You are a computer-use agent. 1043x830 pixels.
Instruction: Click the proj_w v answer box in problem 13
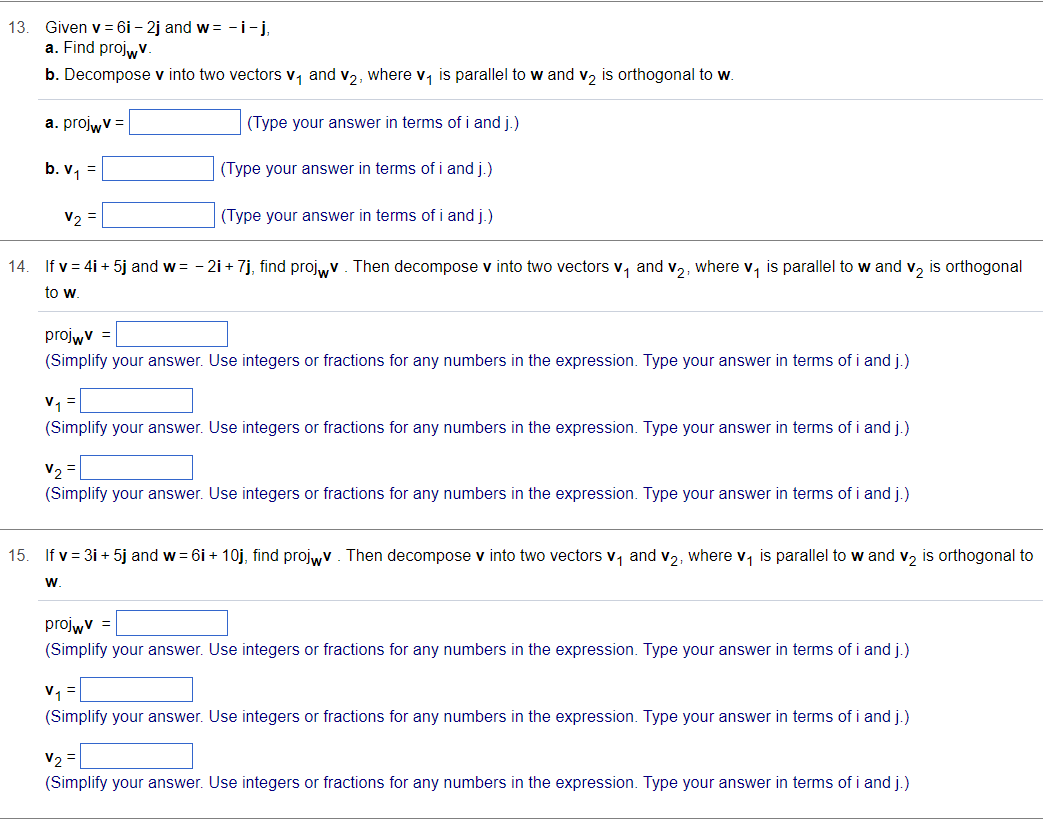[x=184, y=121]
